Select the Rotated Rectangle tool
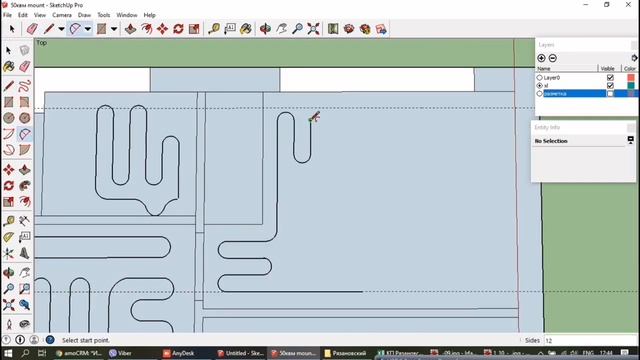 click(x=24, y=102)
